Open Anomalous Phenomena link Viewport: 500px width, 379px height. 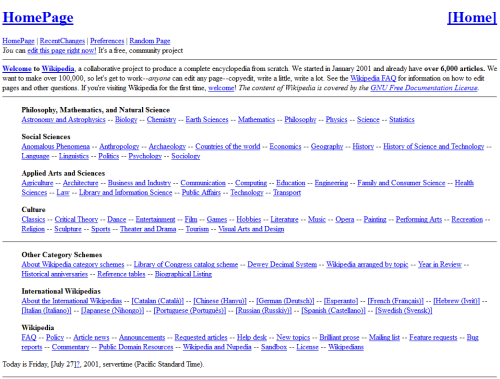[x=56, y=146]
